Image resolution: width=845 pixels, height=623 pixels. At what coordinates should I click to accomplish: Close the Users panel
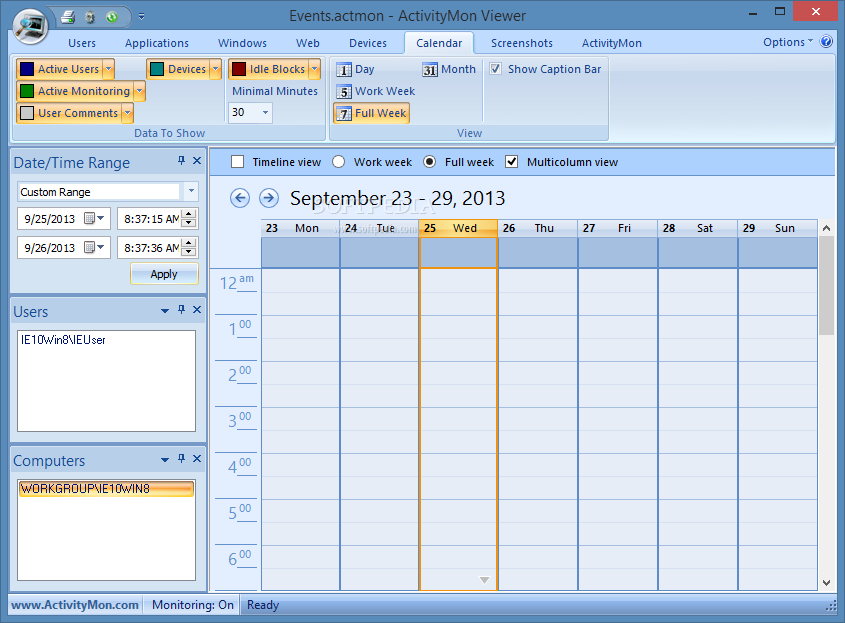197,309
